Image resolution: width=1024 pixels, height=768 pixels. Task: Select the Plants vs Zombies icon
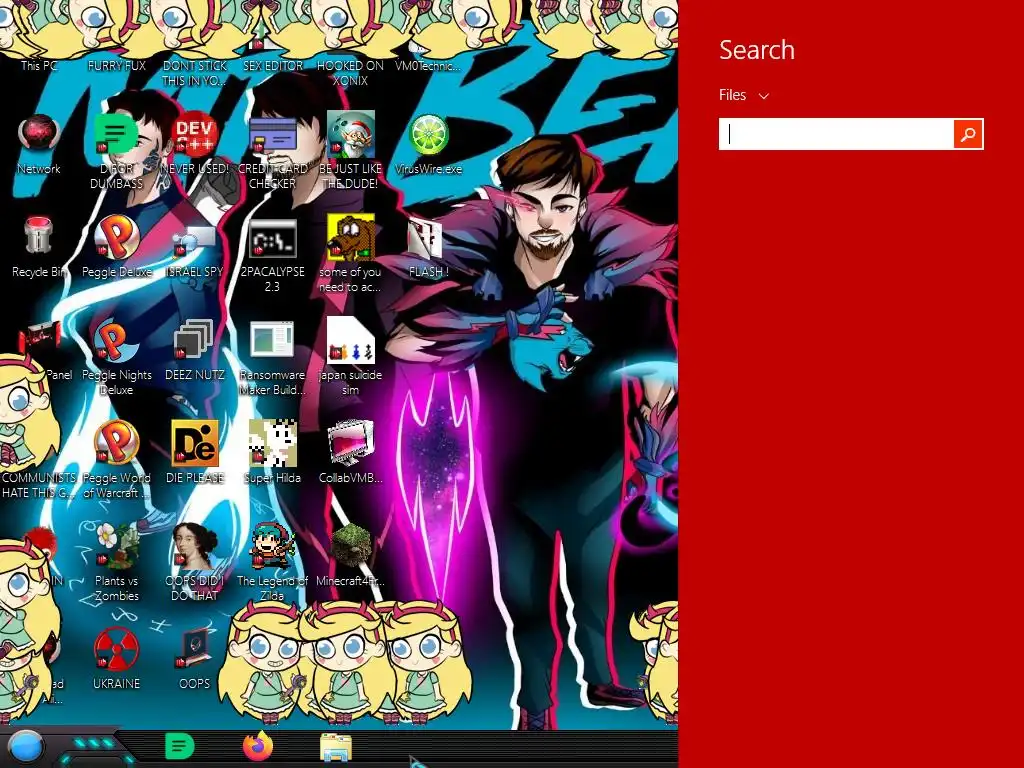tap(116, 545)
